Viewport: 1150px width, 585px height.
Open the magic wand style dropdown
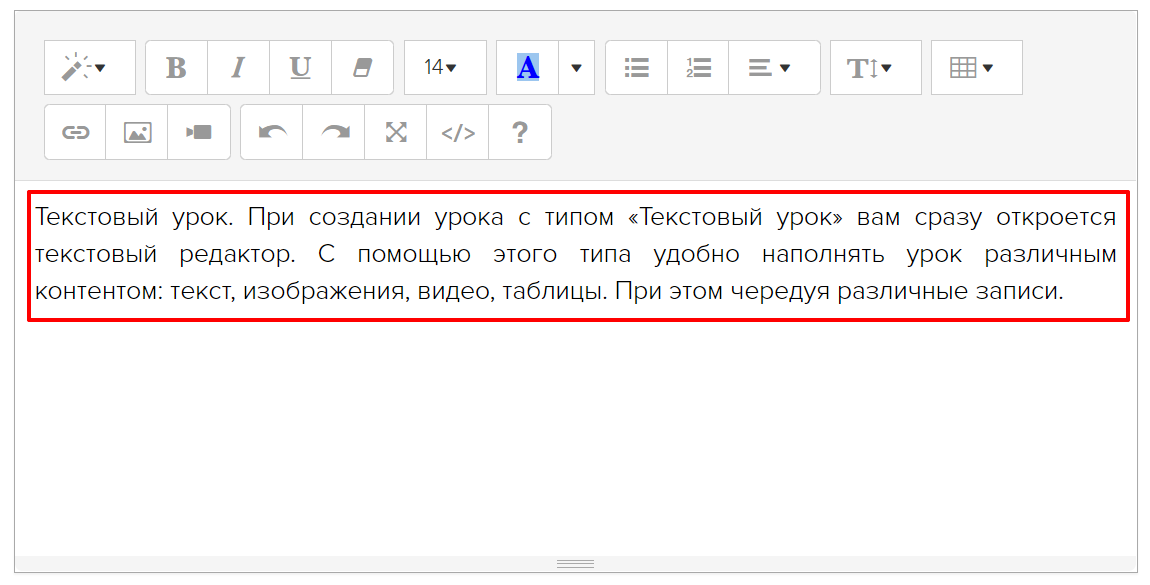[x=89, y=68]
